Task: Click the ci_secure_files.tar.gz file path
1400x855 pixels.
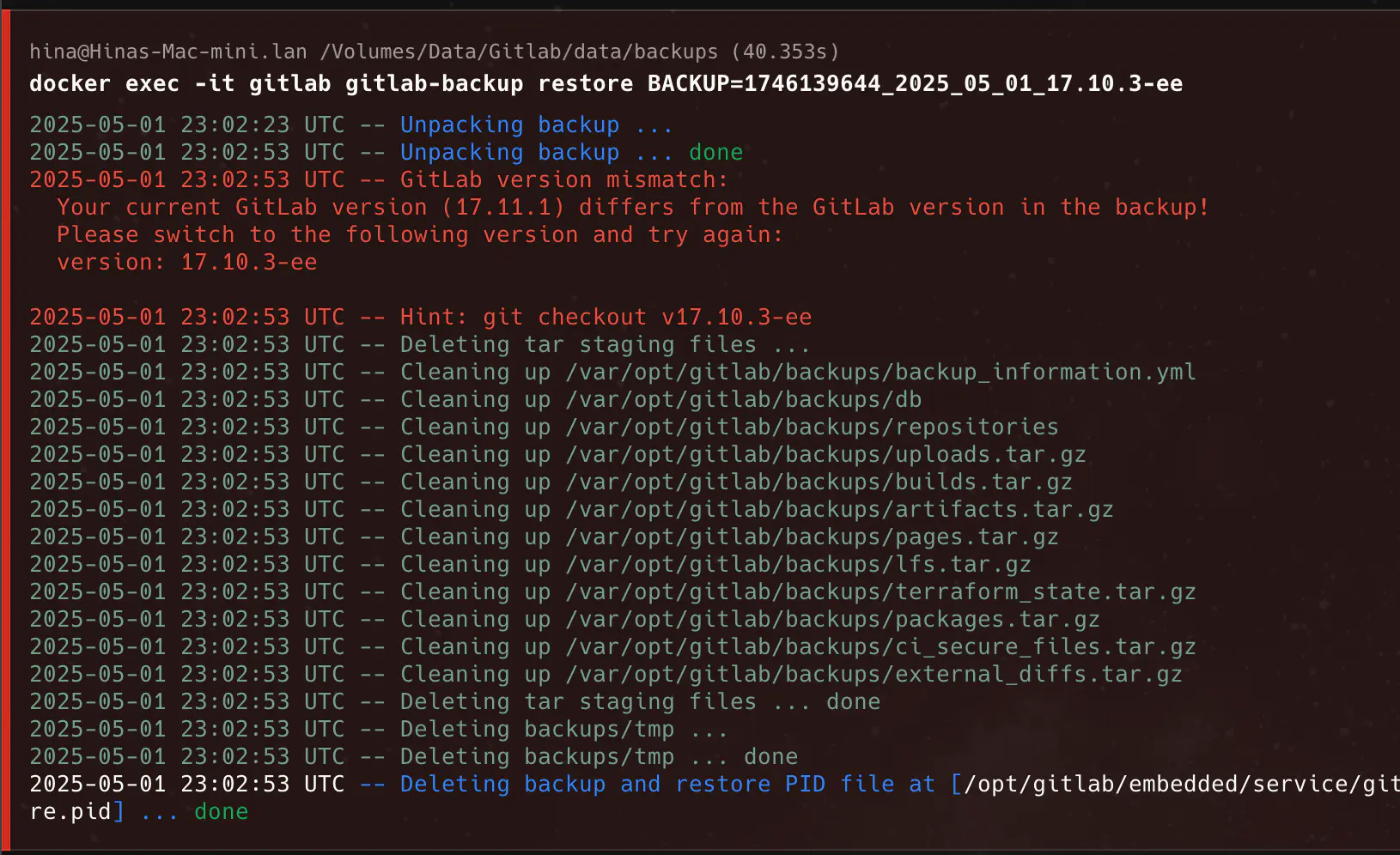Action: (880, 647)
